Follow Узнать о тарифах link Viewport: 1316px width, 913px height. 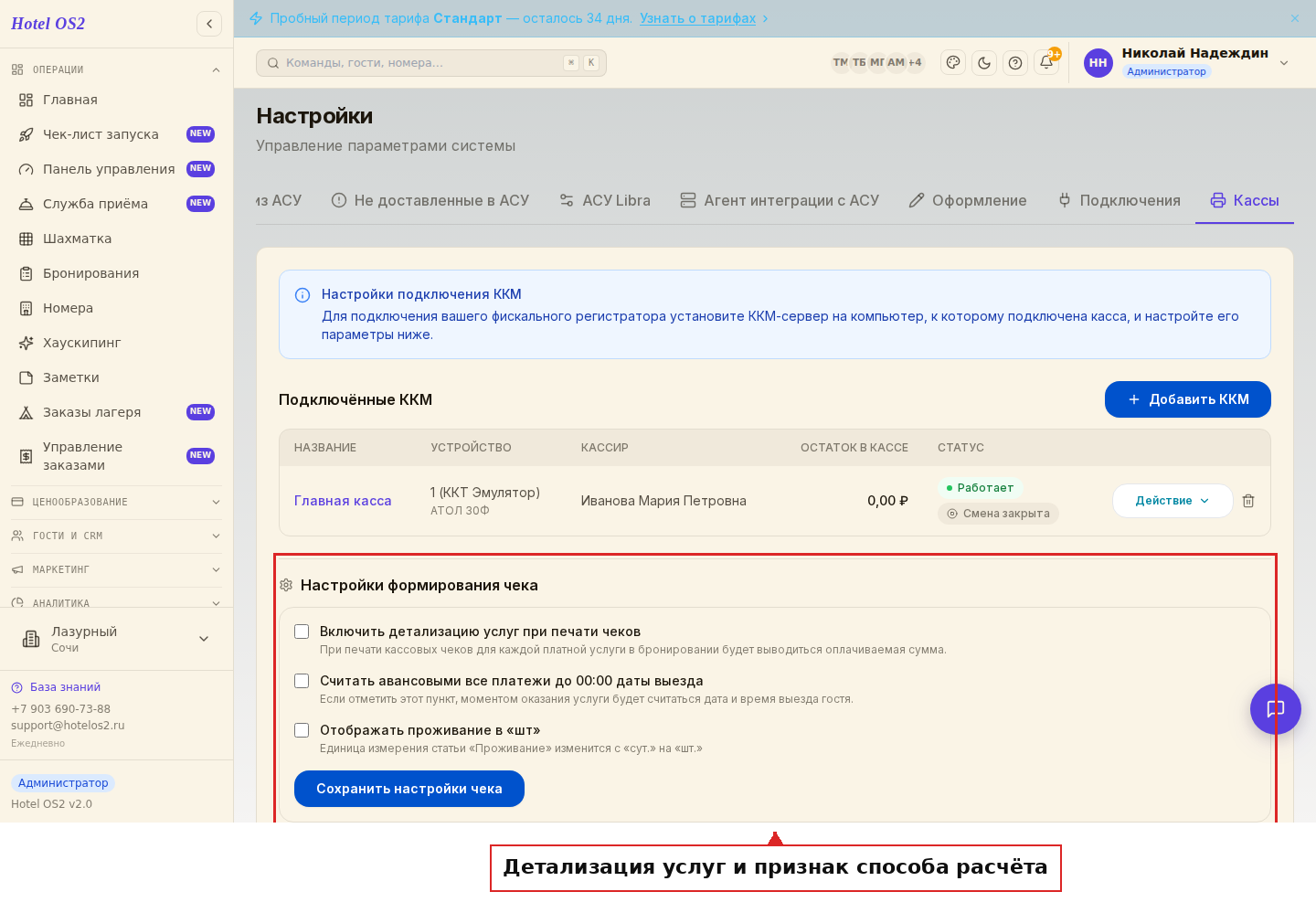(698, 18)
